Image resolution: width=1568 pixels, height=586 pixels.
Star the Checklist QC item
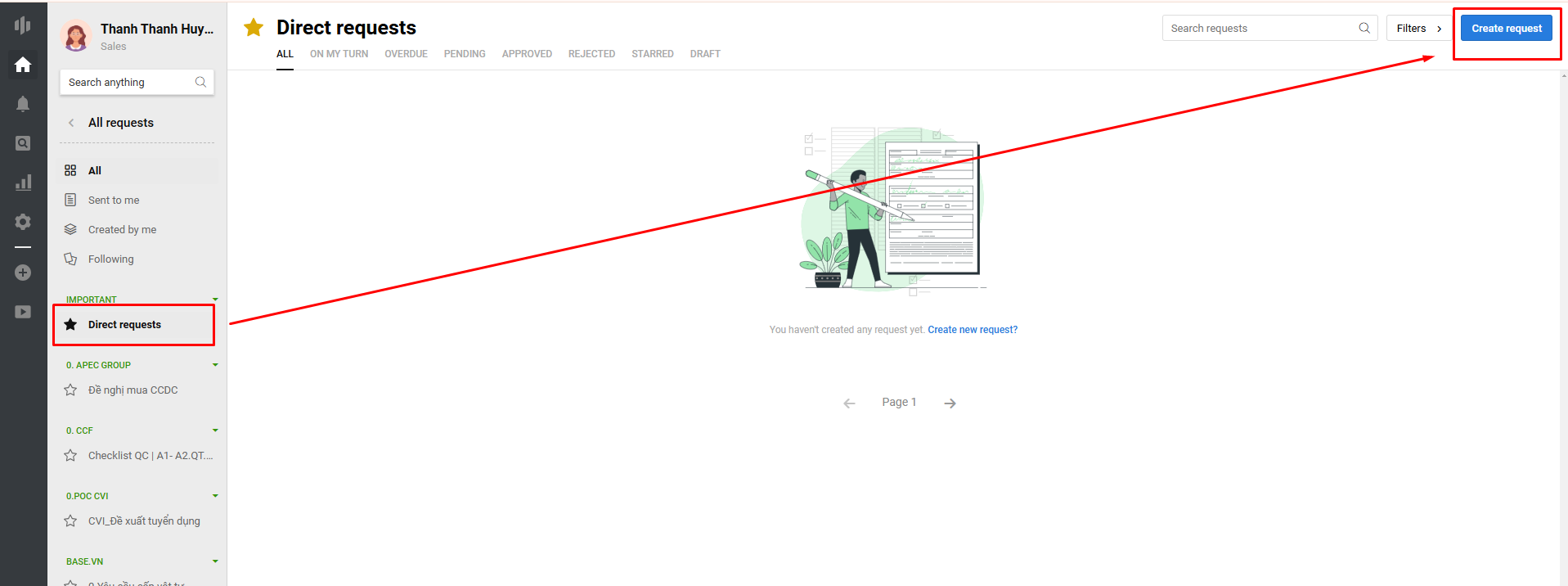pyautogui.click(x=70, y=455)
